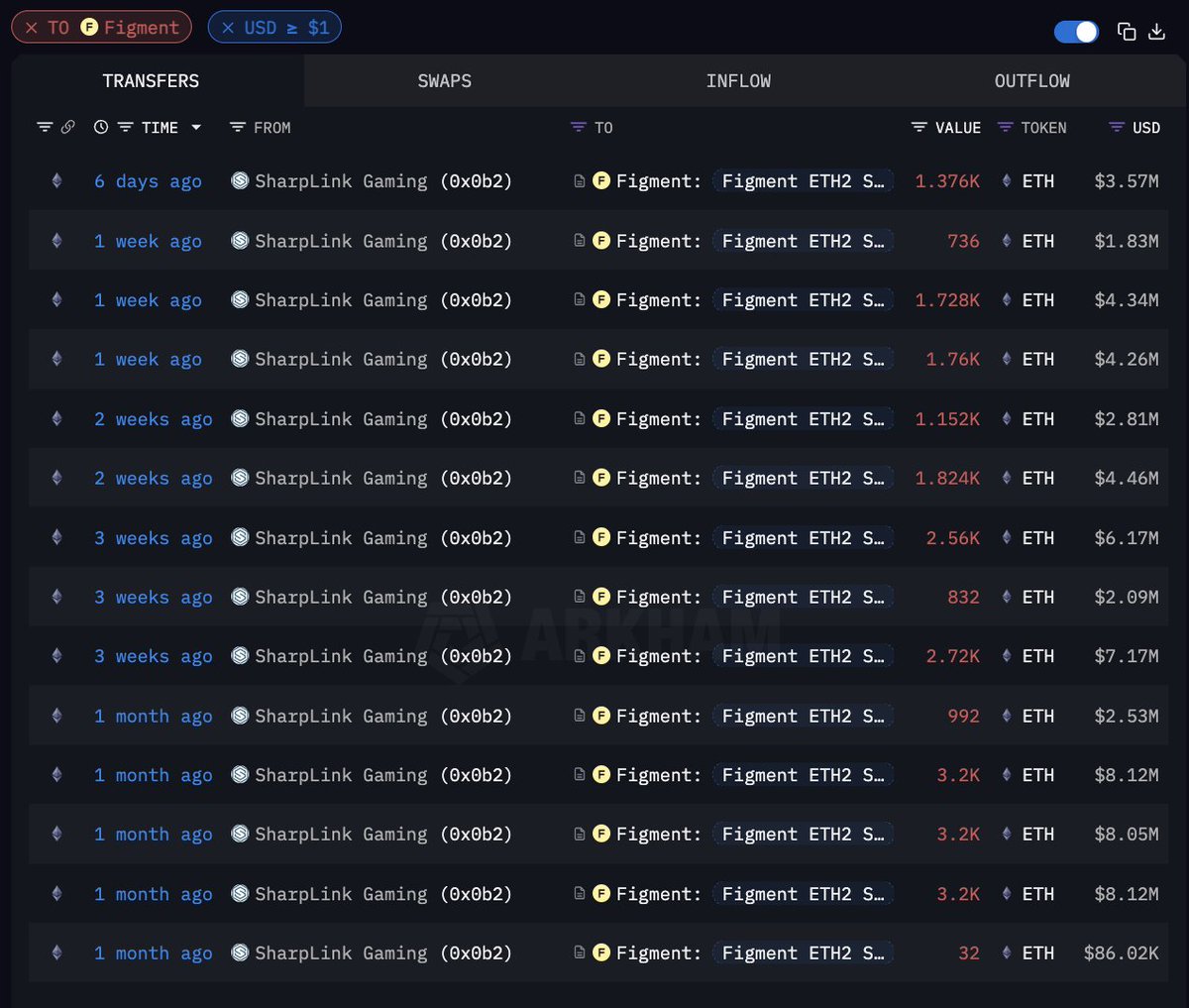Click the USD amount $6.17M
This screenshot has width=1189, height=1008.
[x=1127, y=538]
